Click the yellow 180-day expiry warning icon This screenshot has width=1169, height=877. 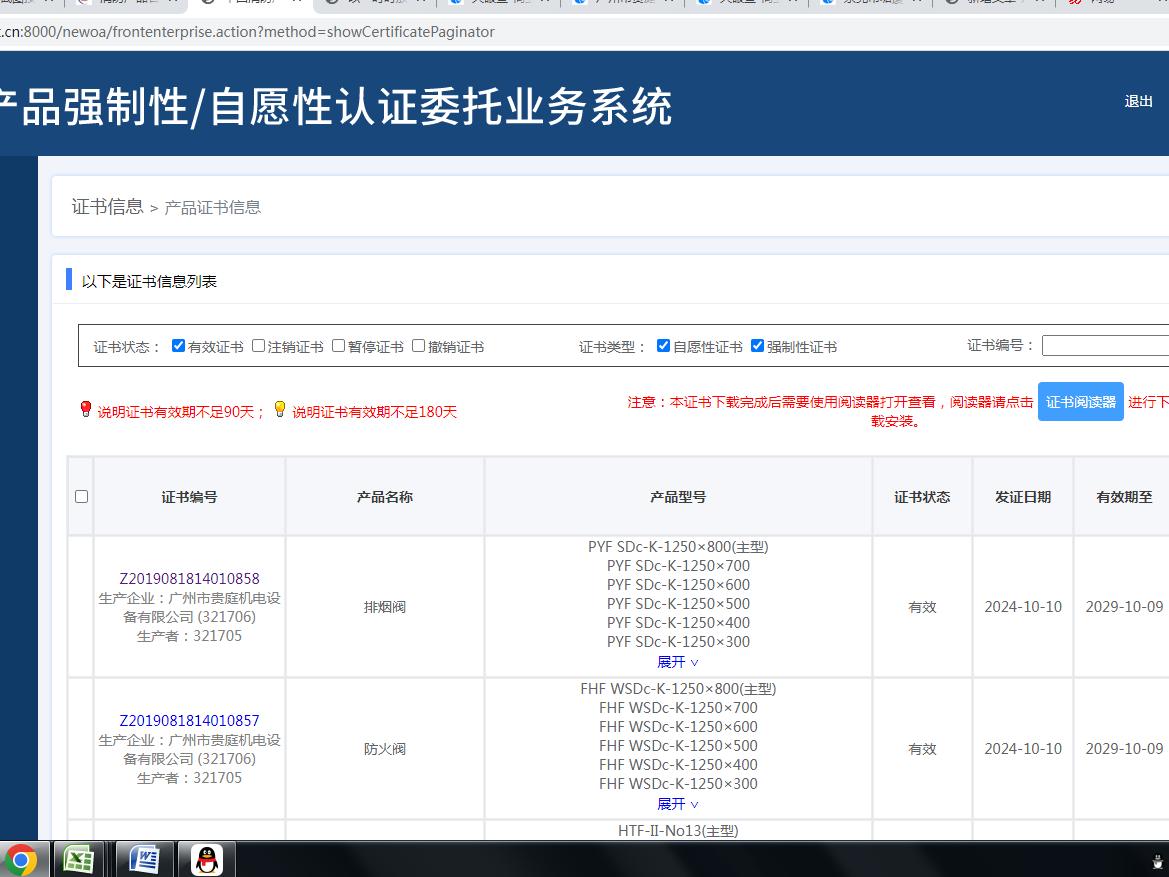(280, 410)
